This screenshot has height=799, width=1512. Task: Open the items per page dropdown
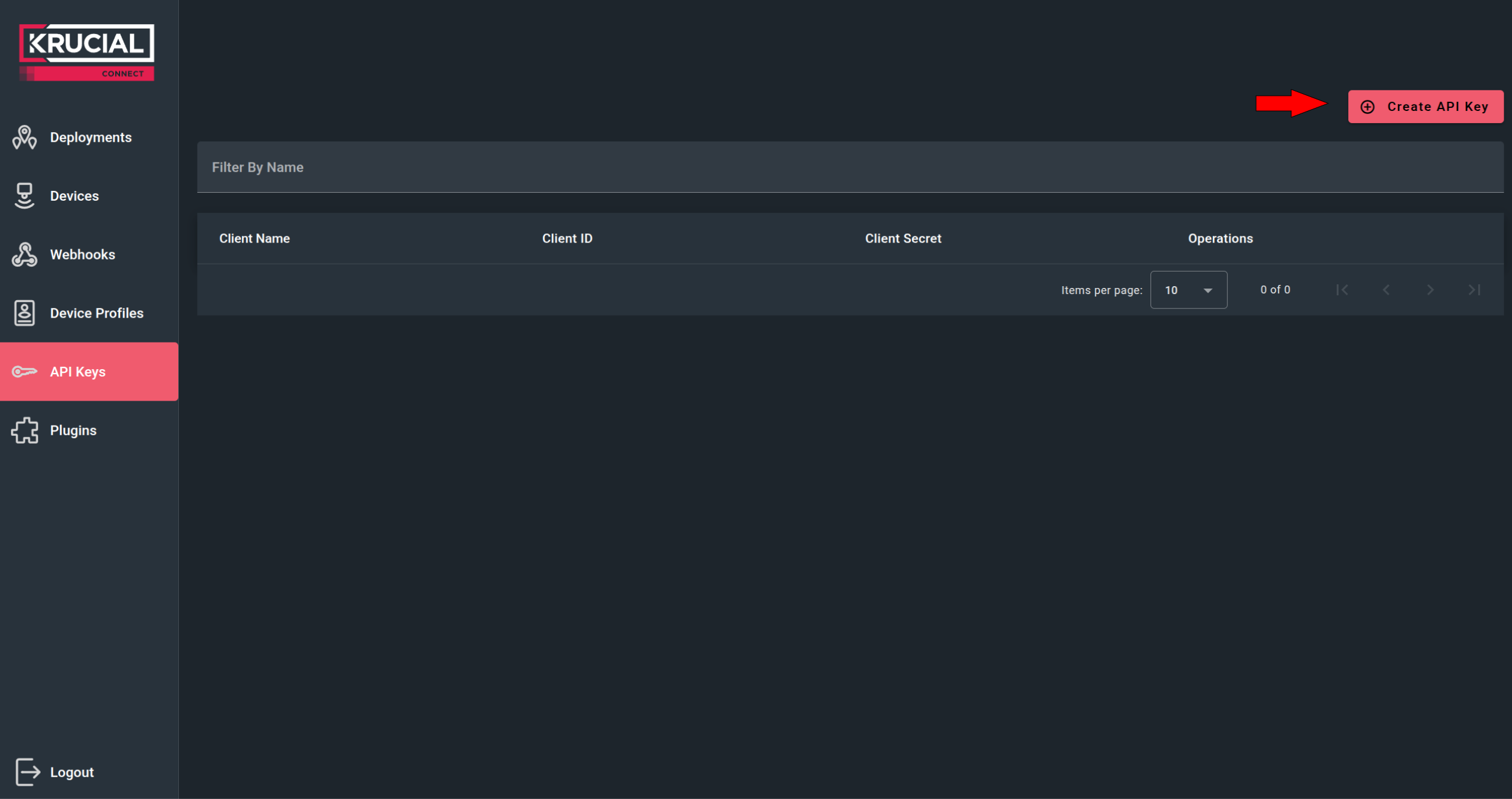pyautogui.click(x=1189, y=290)
